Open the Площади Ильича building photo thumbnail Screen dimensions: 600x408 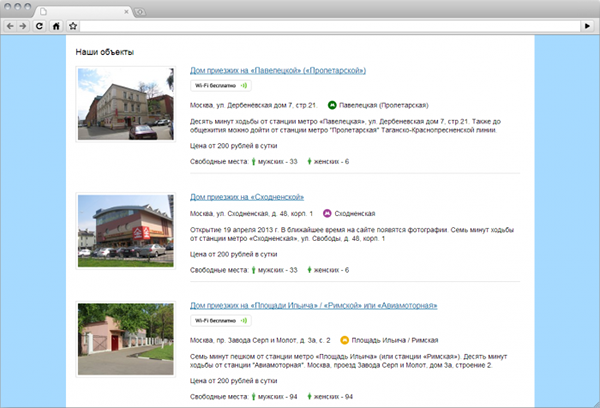126,339
